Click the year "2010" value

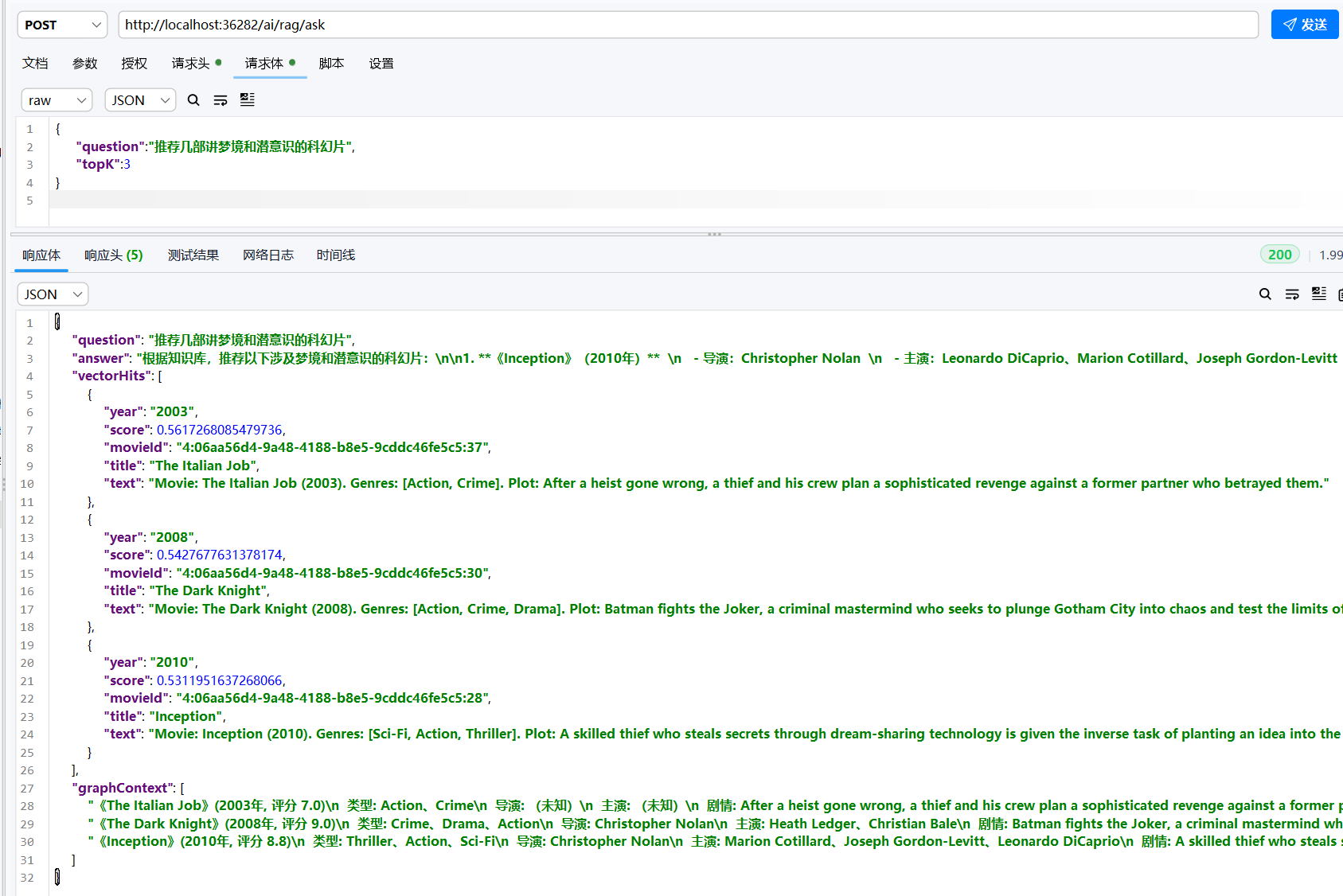[172, 662]
